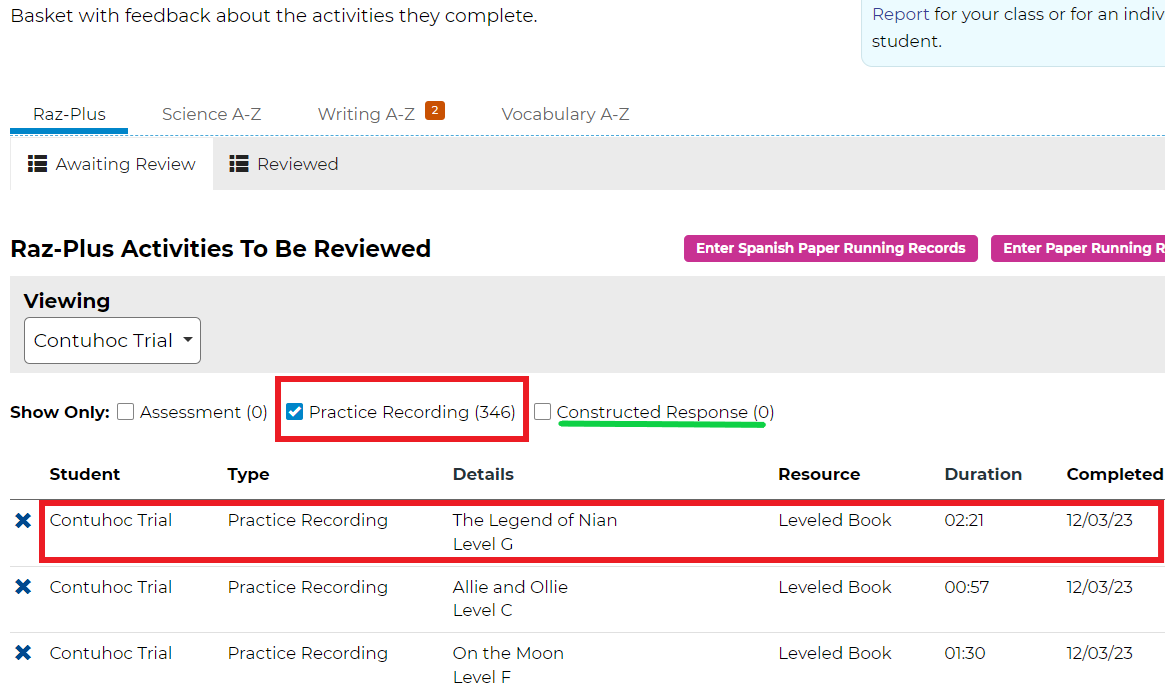1165x697 pixels.
Task: Sort by the Duration column header
Action: coord(982,474)
